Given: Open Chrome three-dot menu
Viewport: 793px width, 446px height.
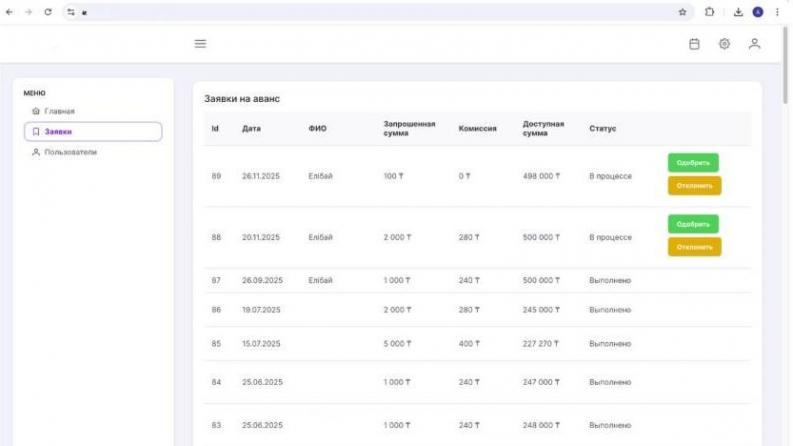Looking at the screenshot, I should [777, 12].
